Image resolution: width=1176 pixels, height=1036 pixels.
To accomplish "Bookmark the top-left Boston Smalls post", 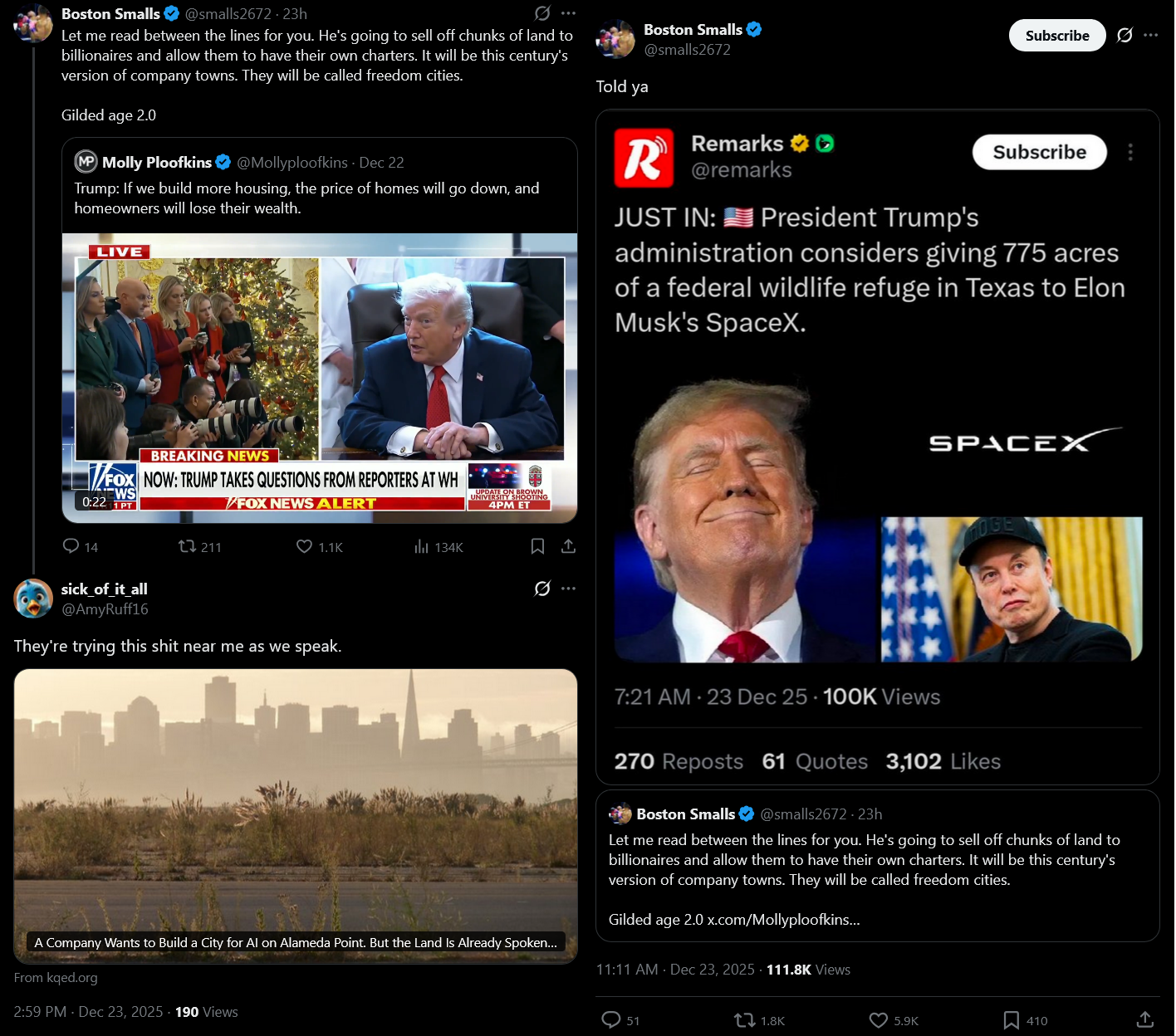I will [538, 546].
